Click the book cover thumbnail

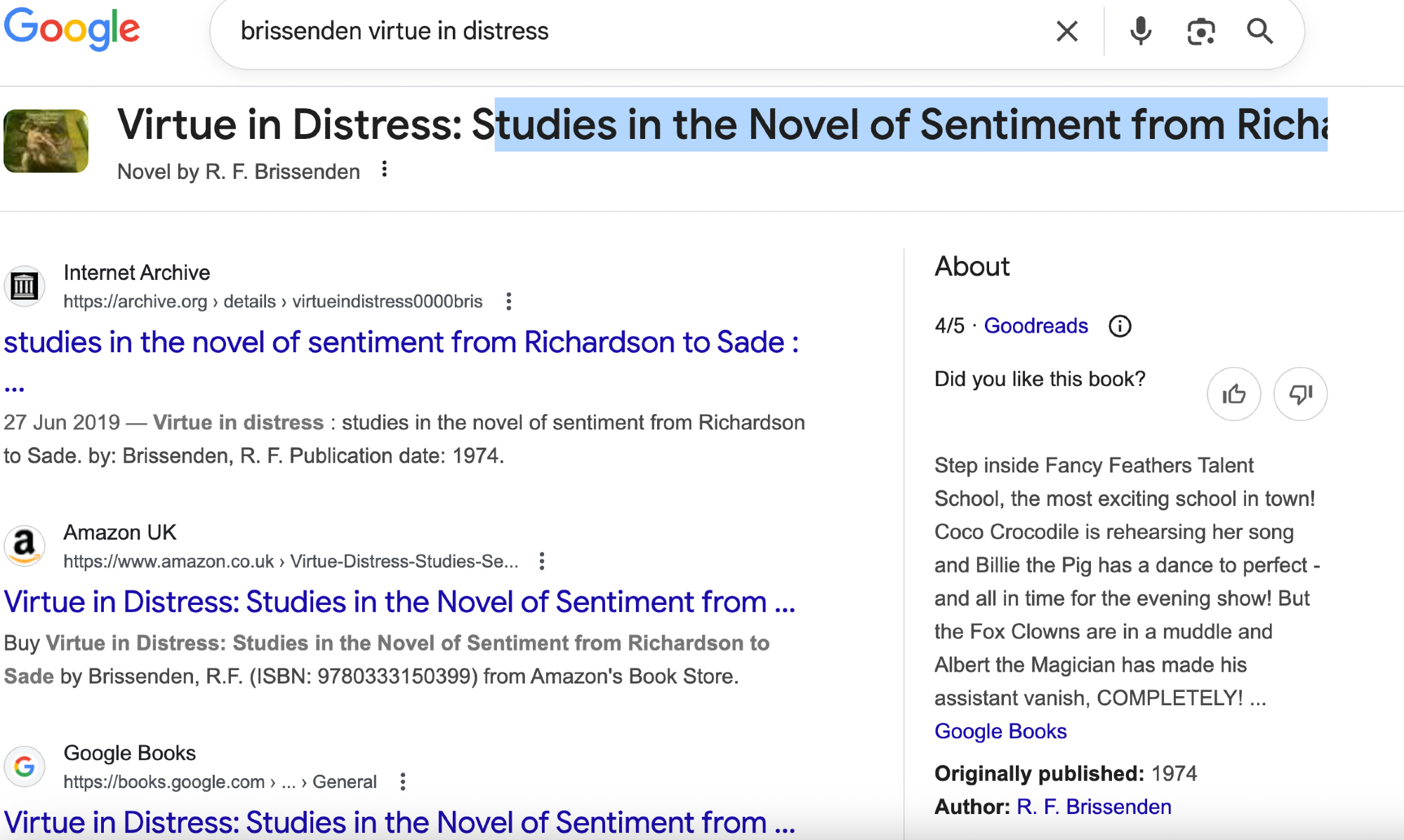[46, 141]
